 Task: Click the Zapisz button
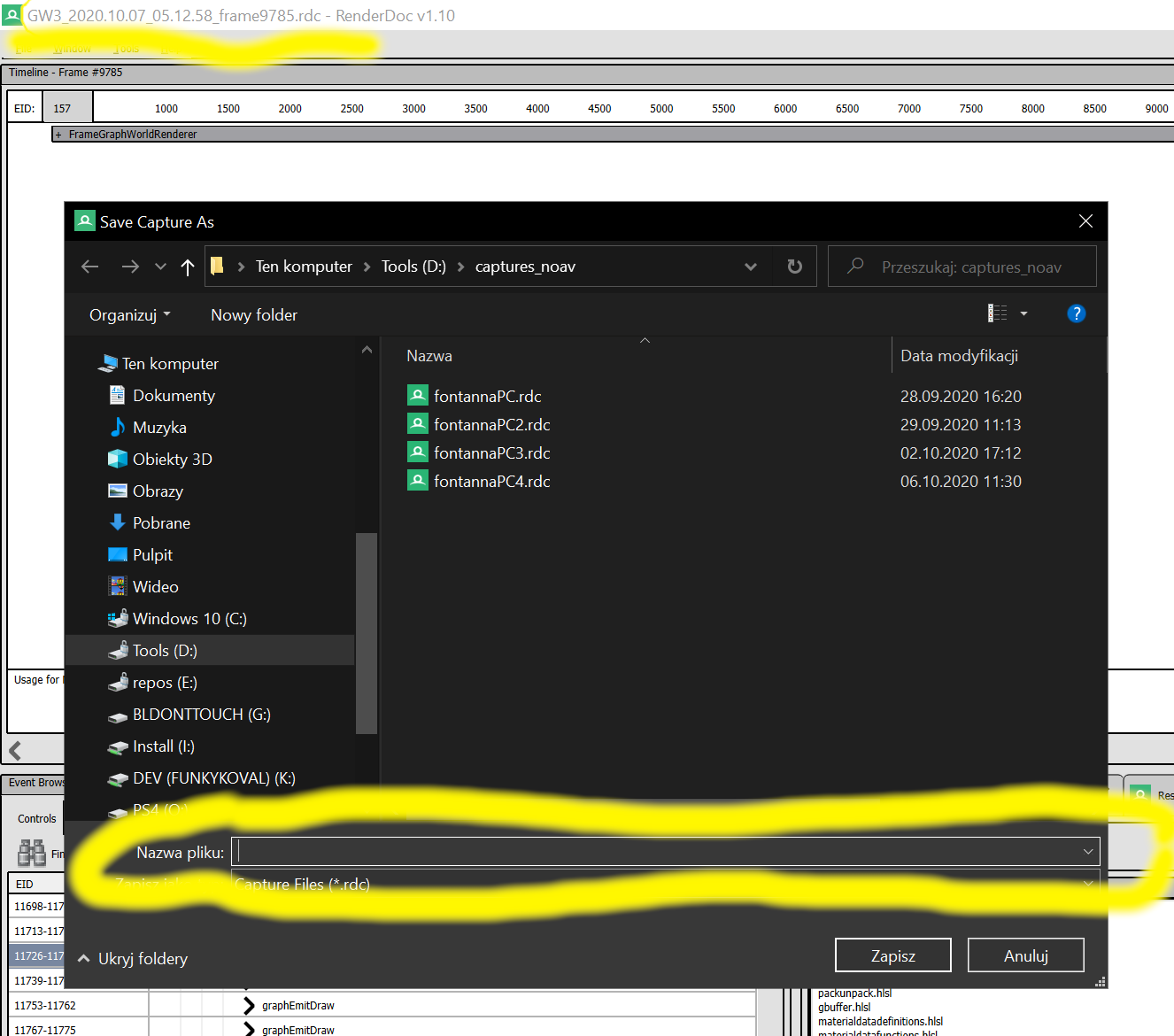tap(892, 955)
